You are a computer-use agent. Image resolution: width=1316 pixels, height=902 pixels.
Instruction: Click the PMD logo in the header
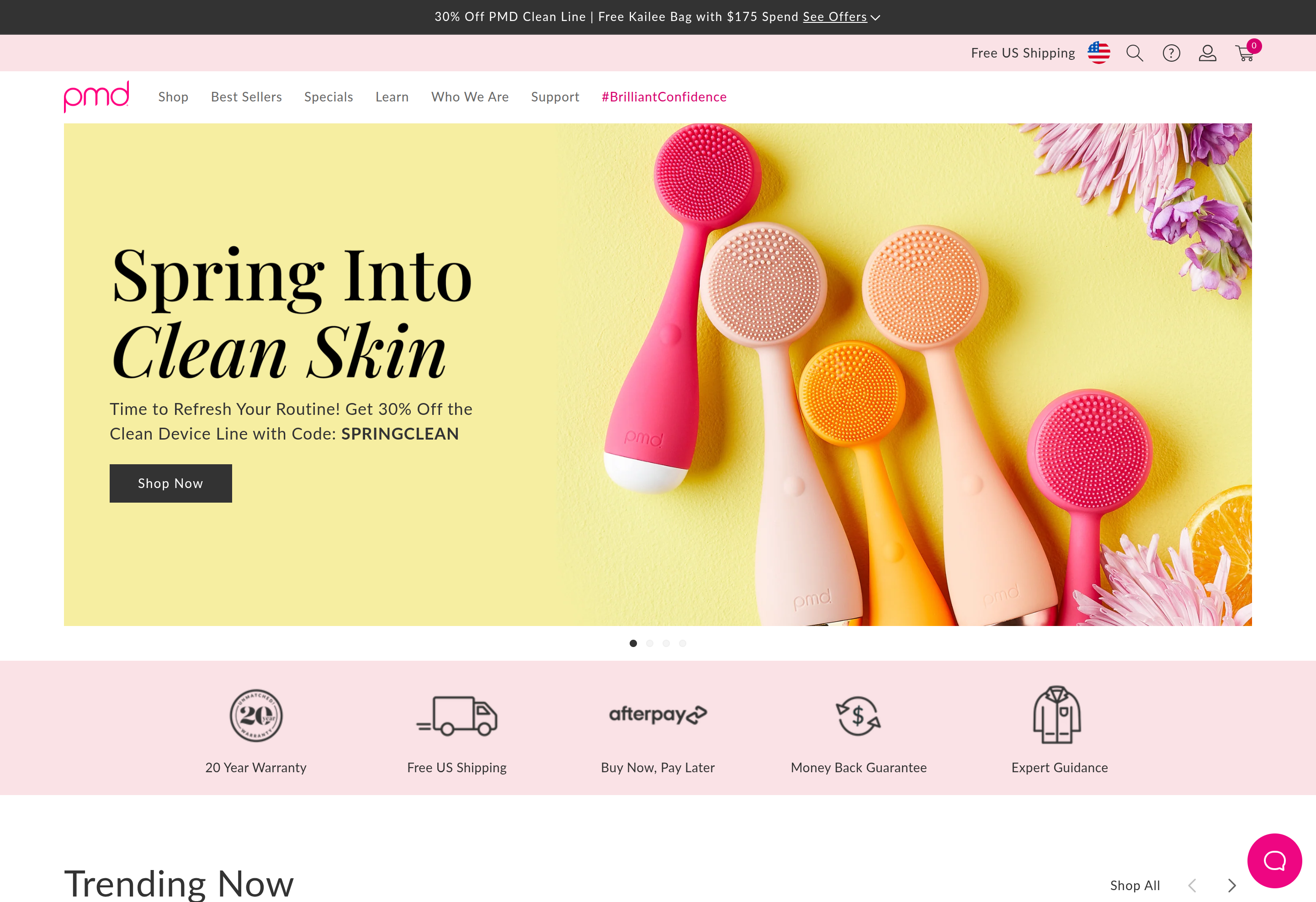[96, 96]
